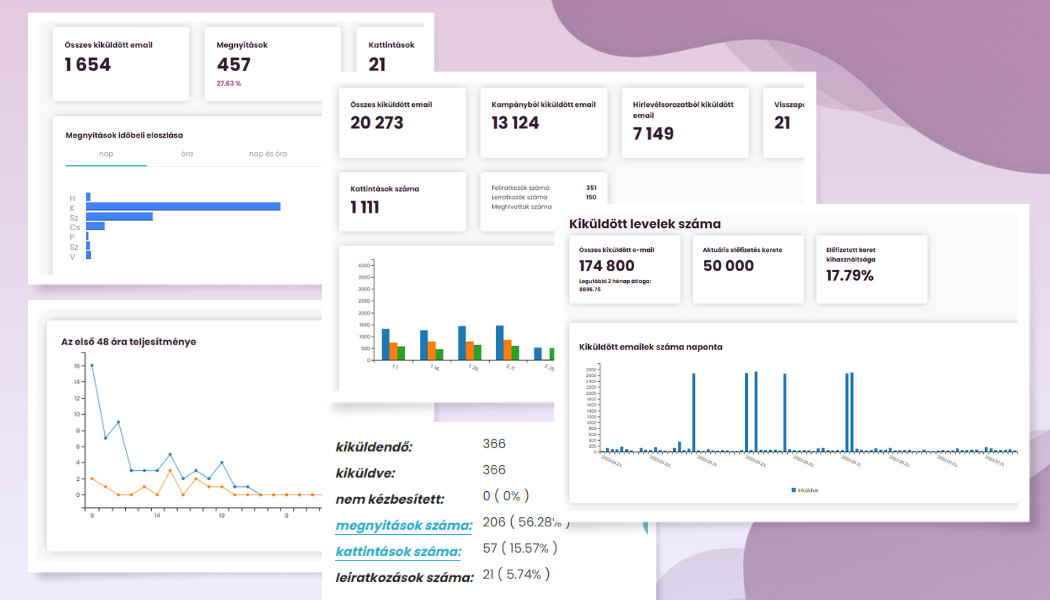Click 'Aktuális előfizetés kerete' label
The width and height of the screenshot is (1050, 600).
pos(742,250)
